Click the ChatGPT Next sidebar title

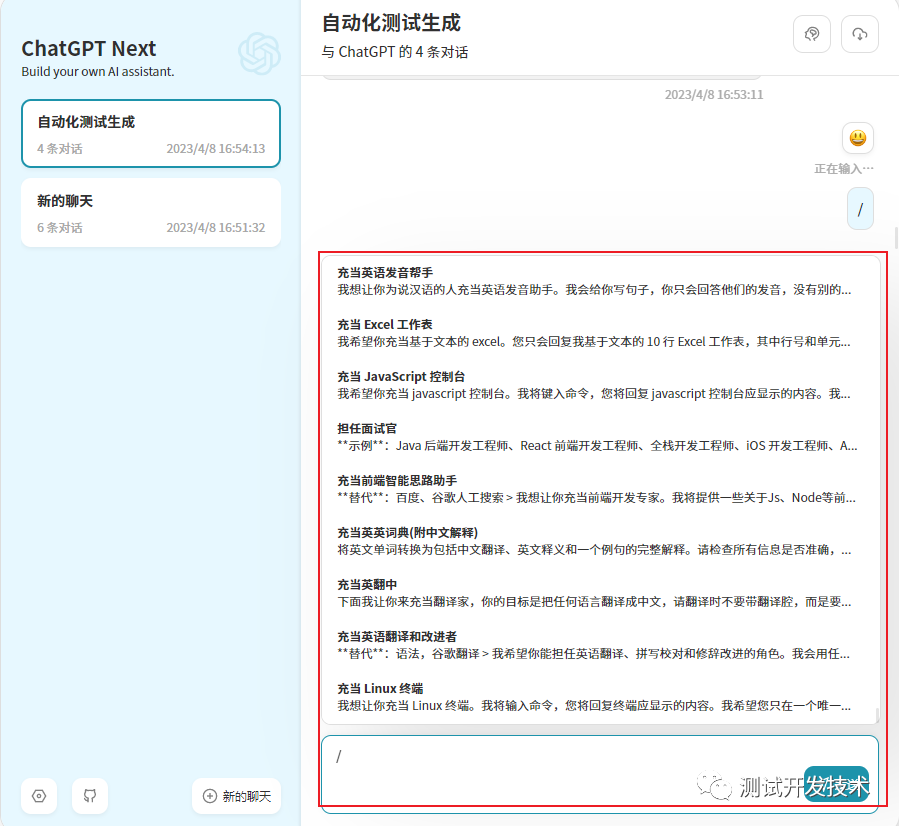(x=89, y=49)
